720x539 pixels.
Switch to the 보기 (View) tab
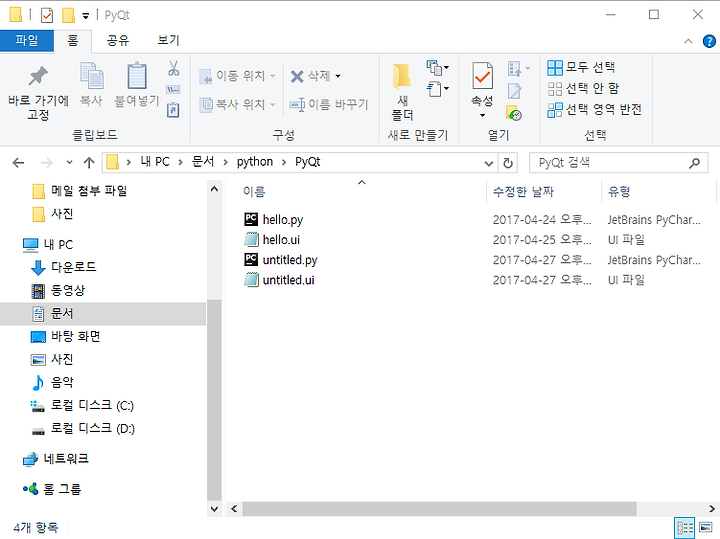[x=168, y=41]
